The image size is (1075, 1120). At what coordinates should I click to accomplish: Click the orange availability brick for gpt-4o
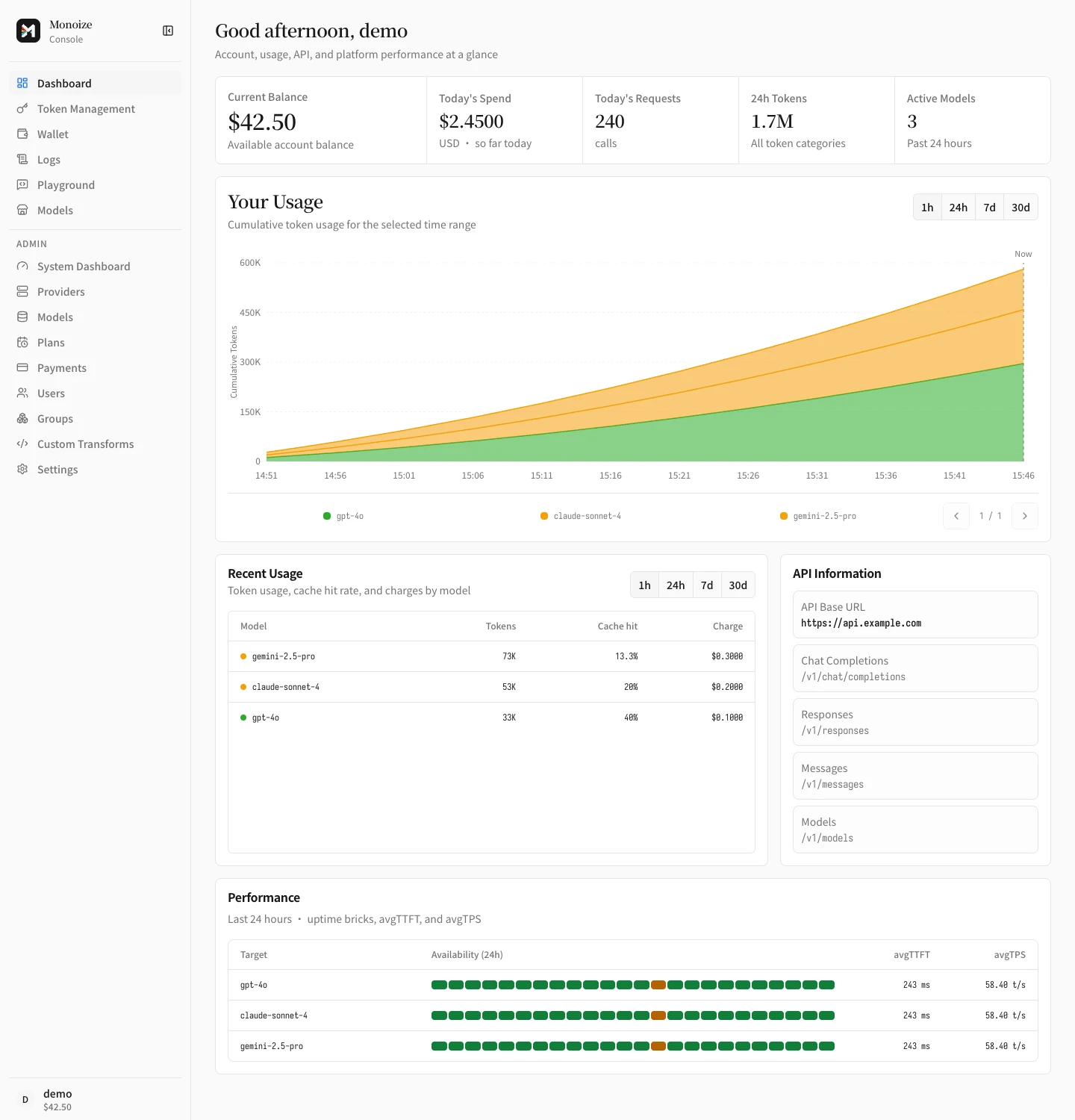(x=658, y=985)
